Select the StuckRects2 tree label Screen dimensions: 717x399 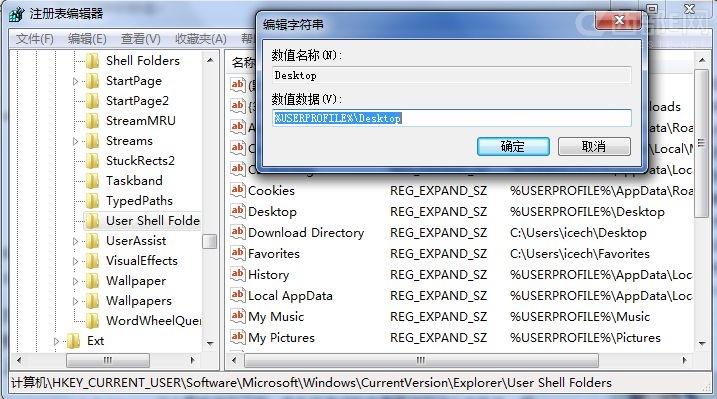pos(140,160)
